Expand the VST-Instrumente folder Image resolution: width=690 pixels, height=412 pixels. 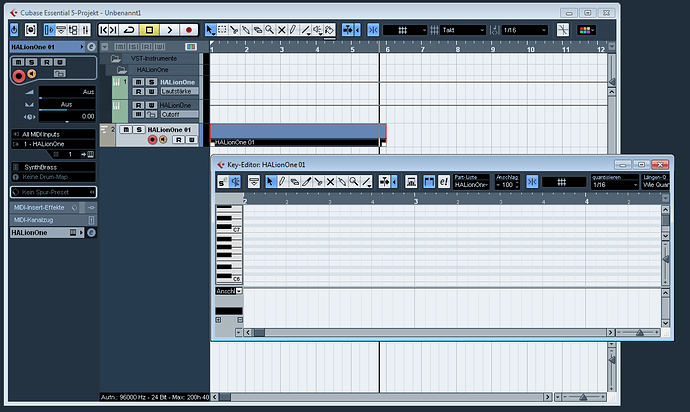115,59
